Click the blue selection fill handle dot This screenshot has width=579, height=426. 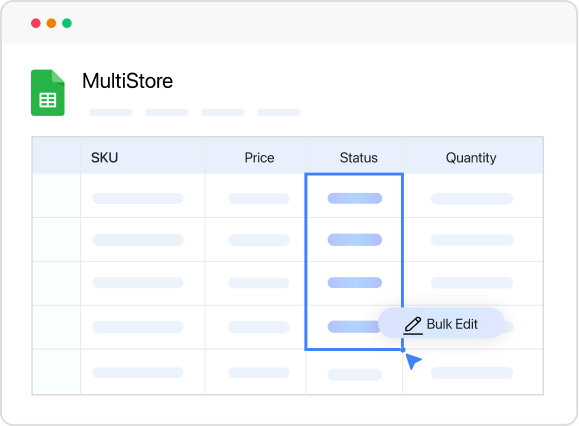(403, 350)
